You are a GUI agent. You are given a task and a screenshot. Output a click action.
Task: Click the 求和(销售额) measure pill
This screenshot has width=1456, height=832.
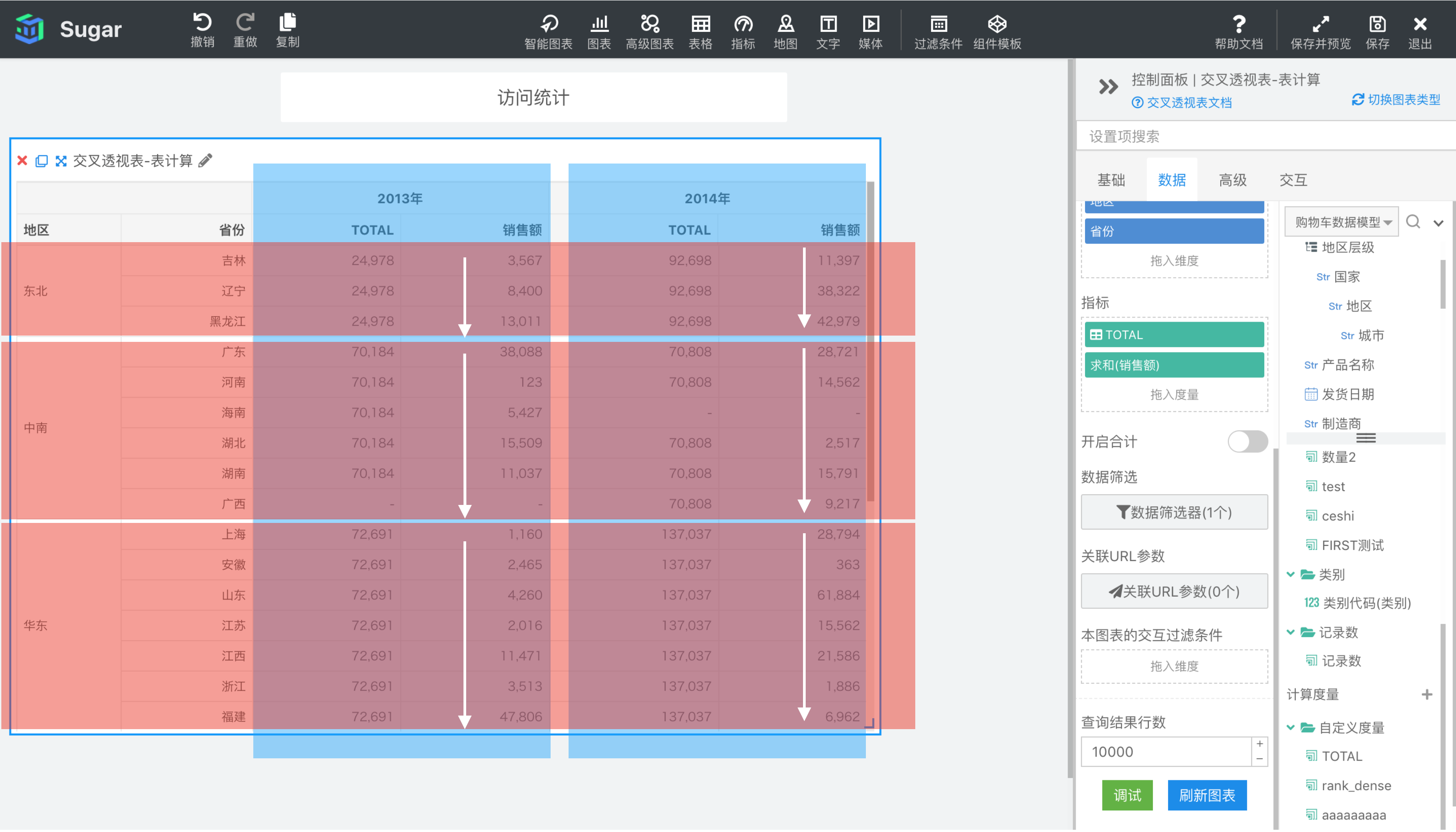point(1174,365)
